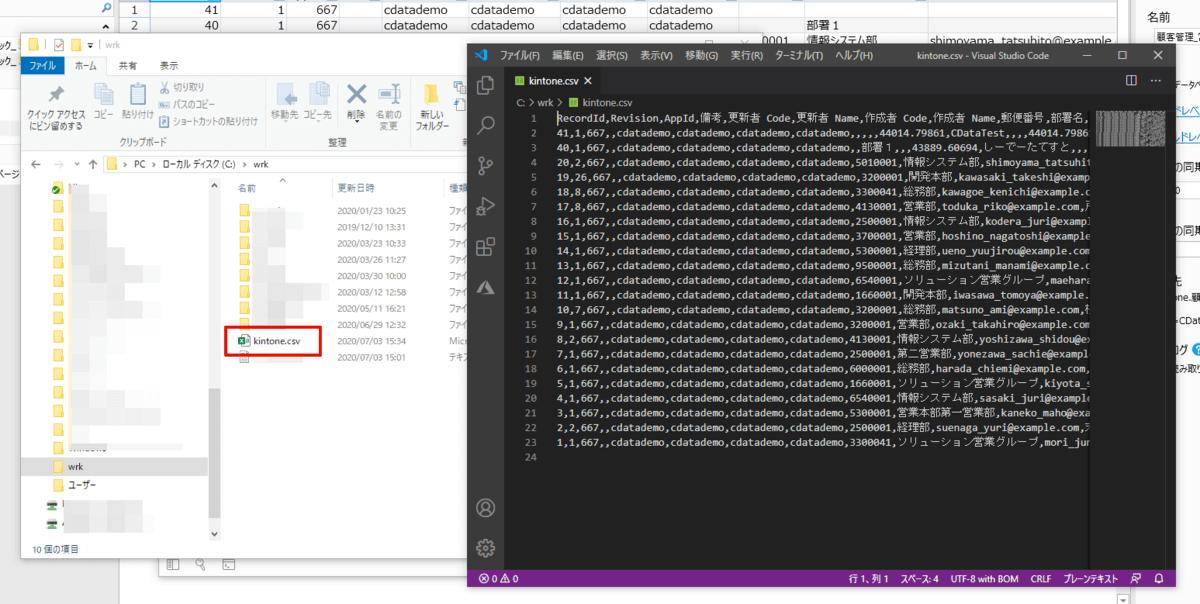Click 移動先 (Move to) ribbon button
This screenshot has height=604, width=1200.
[x=285, y=101]
